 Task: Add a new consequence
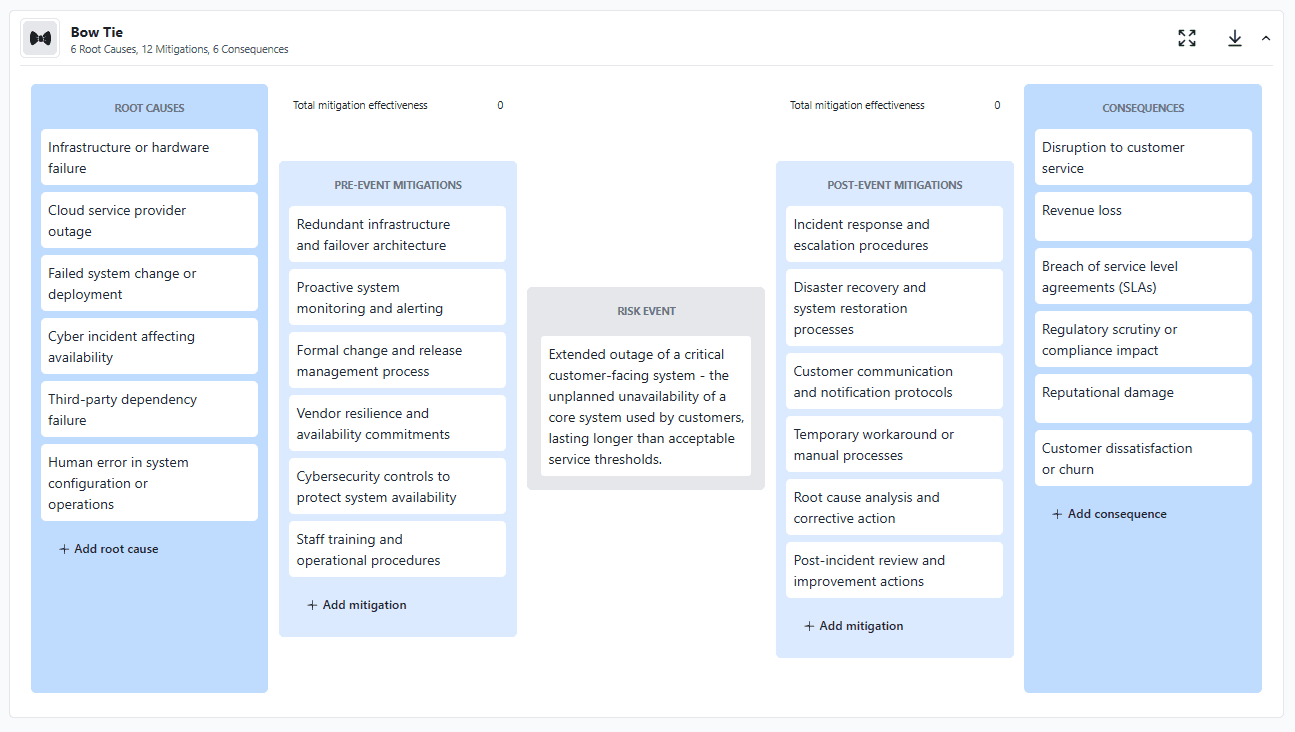coord(1109,513)
